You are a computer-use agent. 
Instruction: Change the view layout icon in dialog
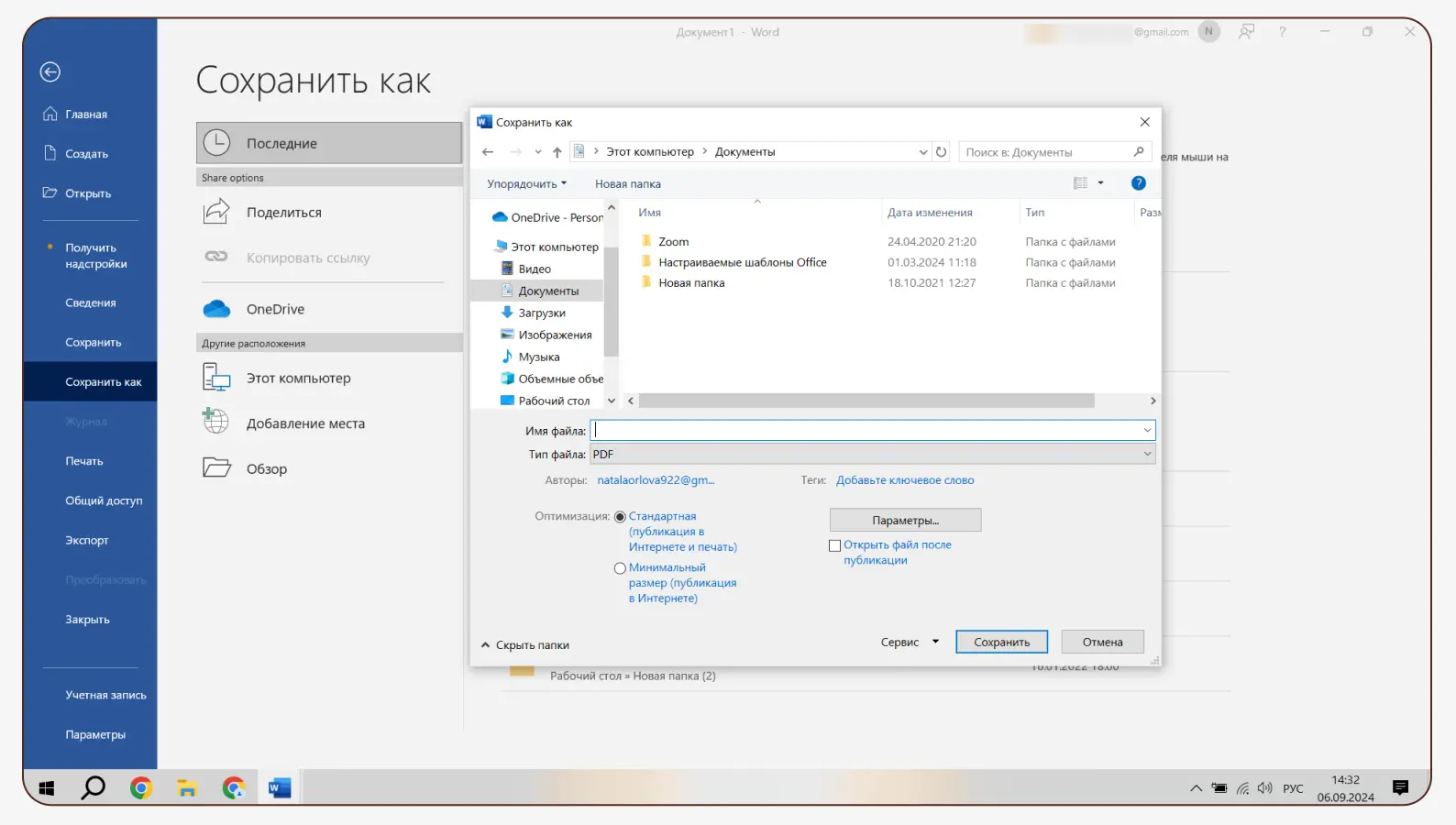(1080, 183)
